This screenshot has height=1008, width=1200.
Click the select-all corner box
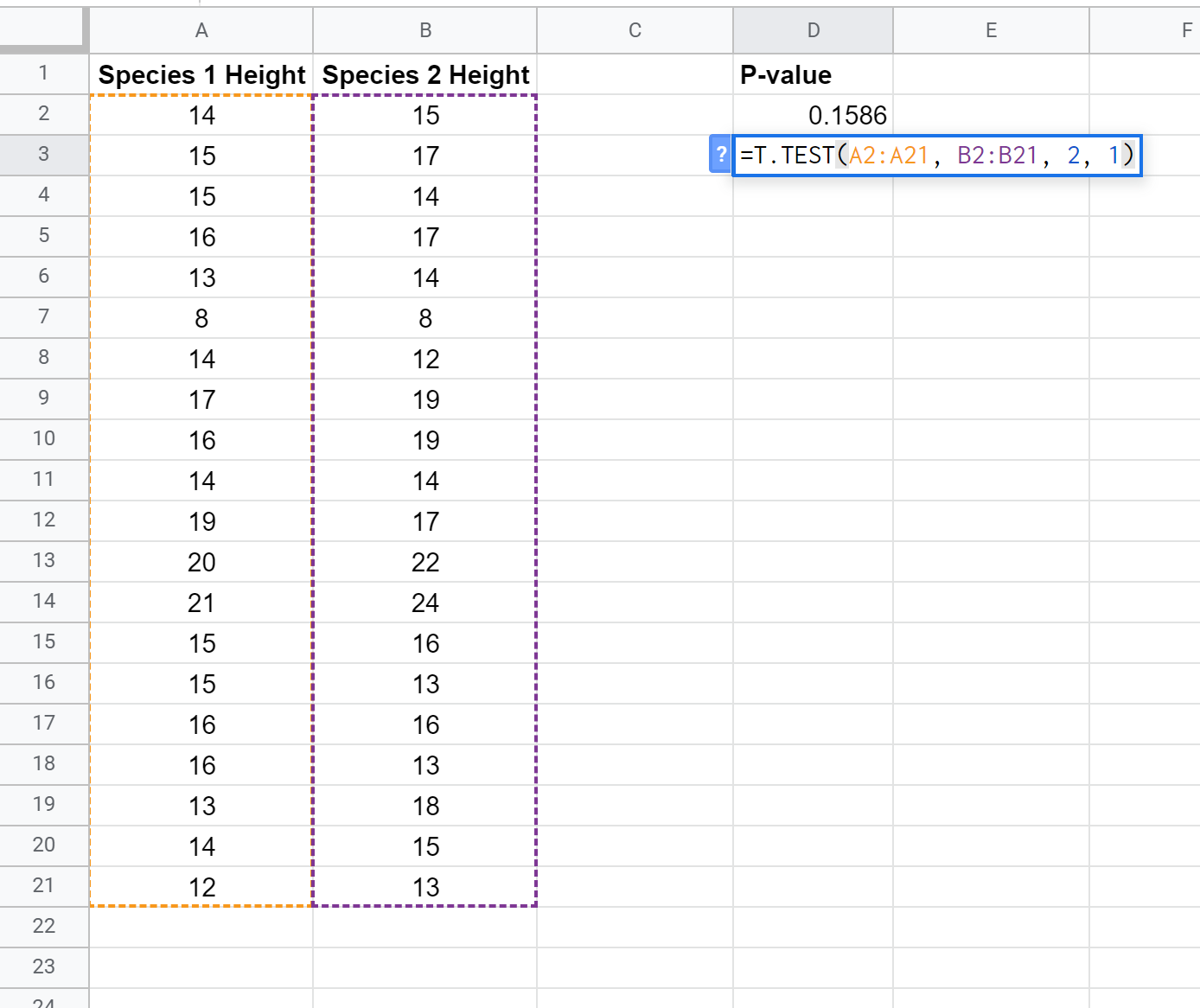click(43, 30)
